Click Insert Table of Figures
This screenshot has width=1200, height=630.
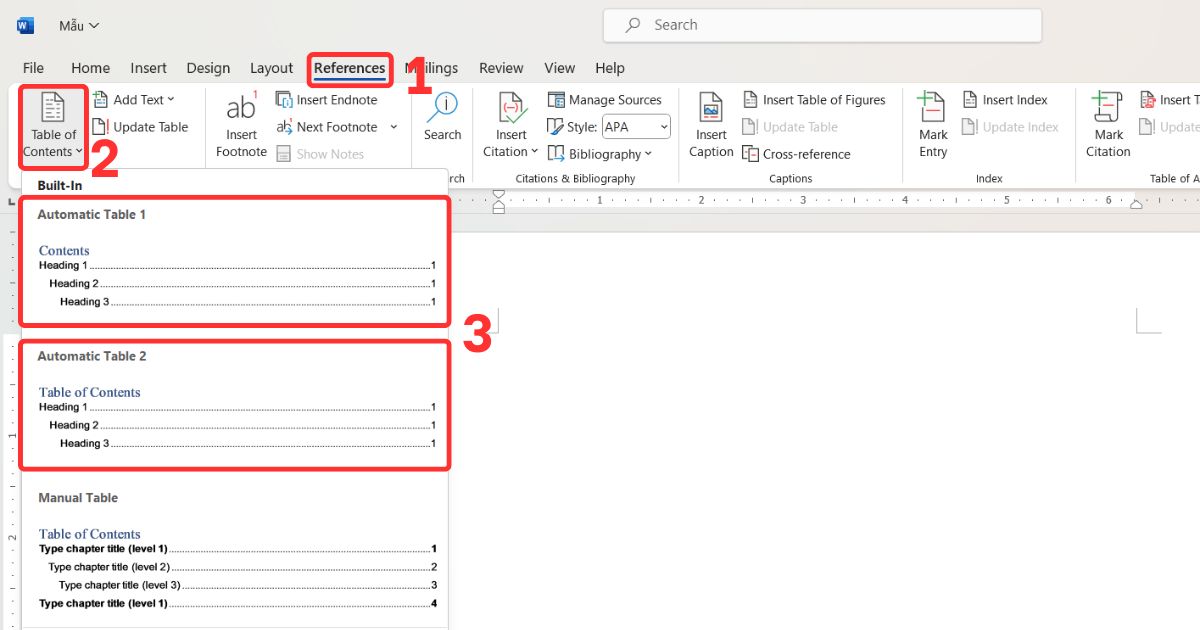pyautogui.click(x=814, y=100)
